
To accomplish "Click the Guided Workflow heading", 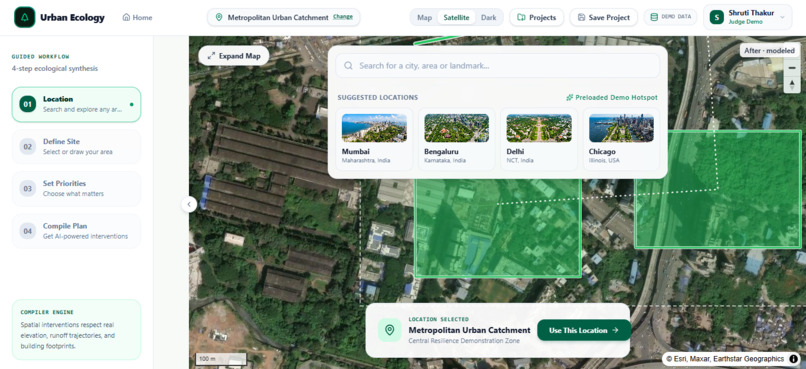I will click(x=41, y=57).
